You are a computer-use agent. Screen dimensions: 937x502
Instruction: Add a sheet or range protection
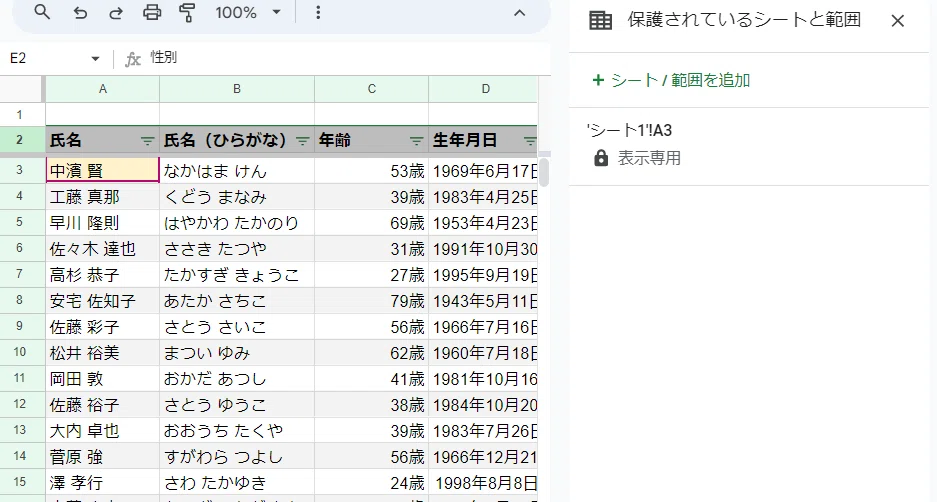click(671, 80)
